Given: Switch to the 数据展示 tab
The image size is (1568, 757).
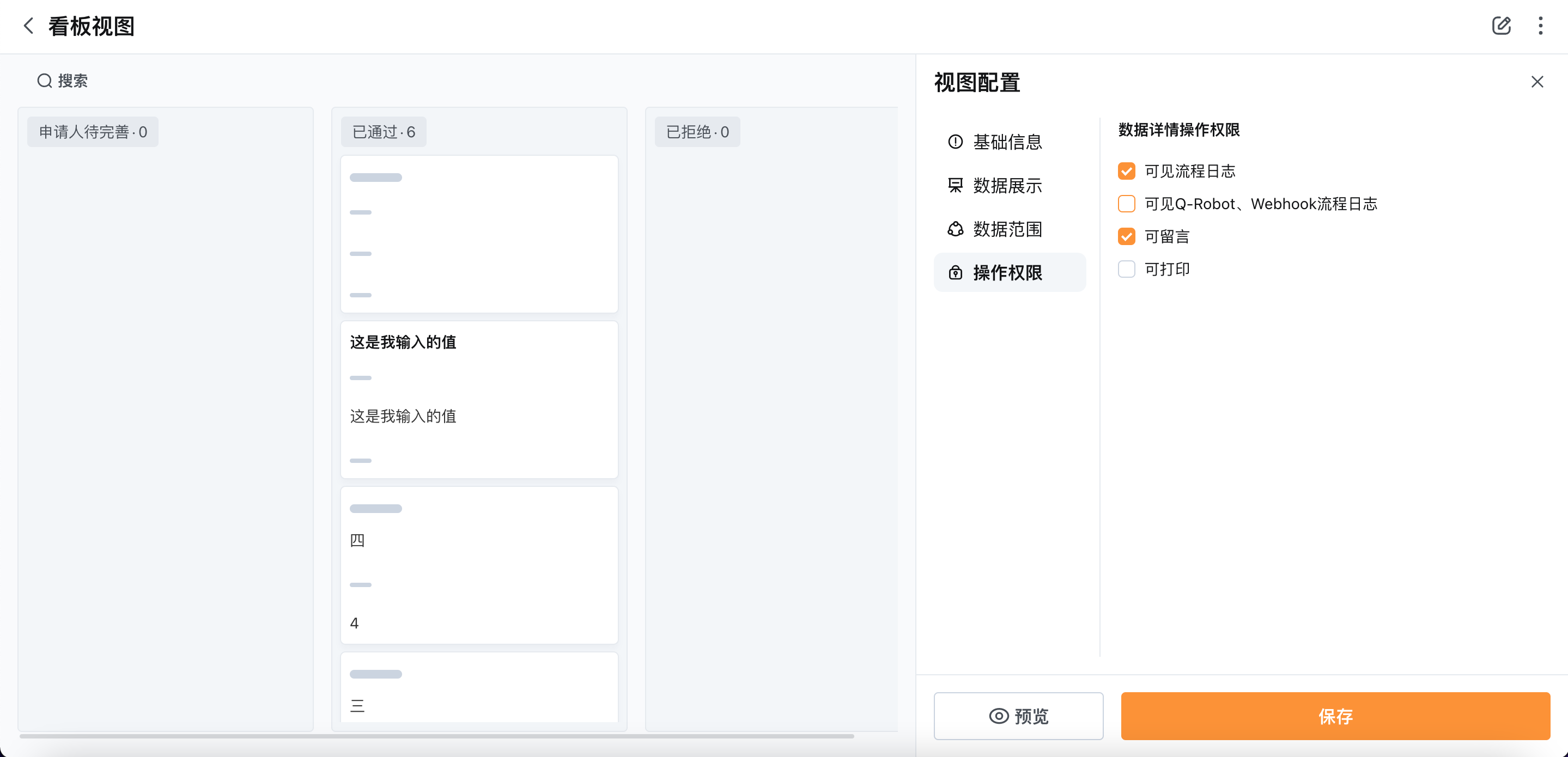Looking at the screenshot, I should [1007, 186].
